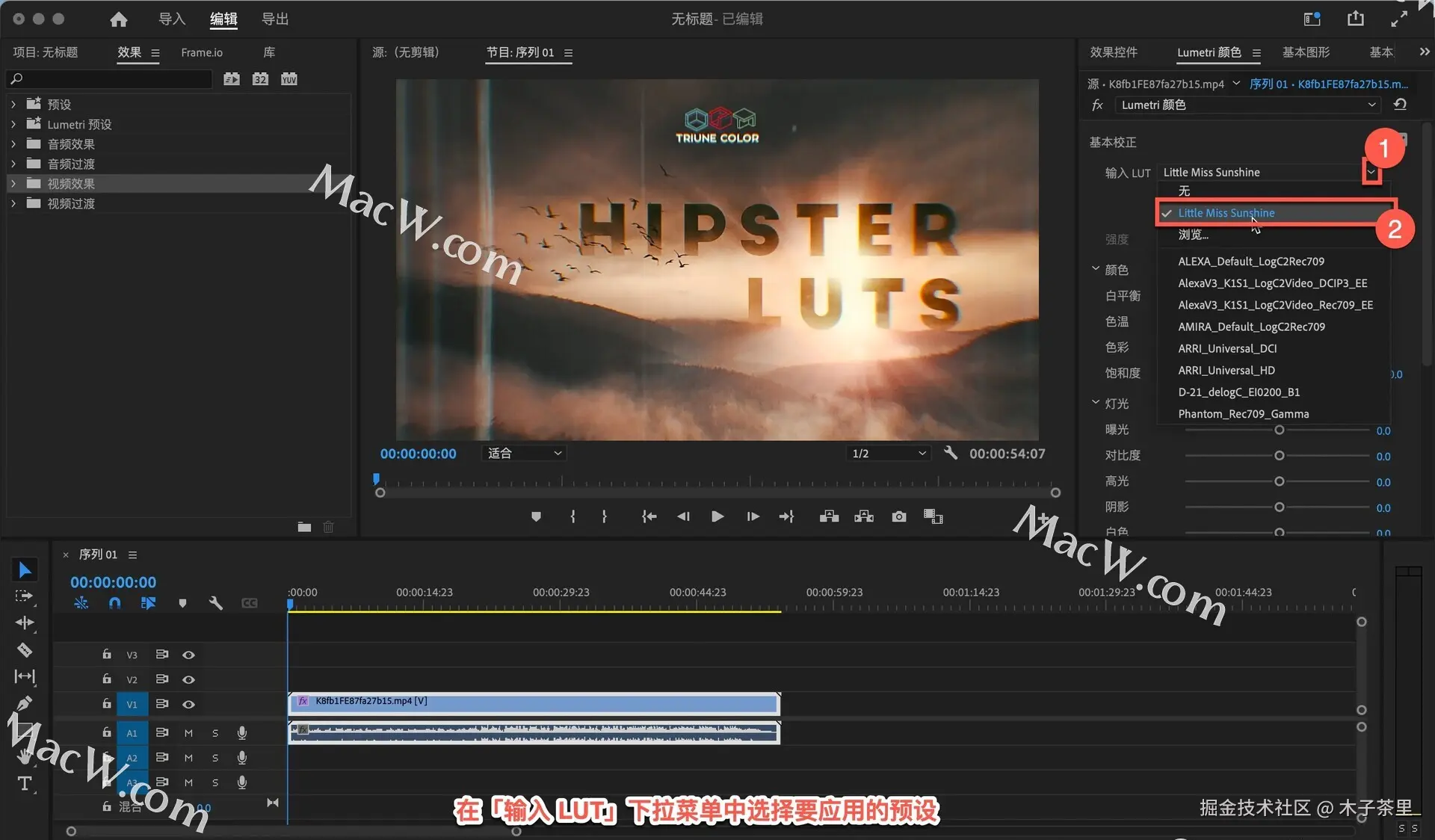The image size is (1435, 840).
Task: Select the K8fb1FE87fa27b15.mp4 video clip
Action: point(534,703)
